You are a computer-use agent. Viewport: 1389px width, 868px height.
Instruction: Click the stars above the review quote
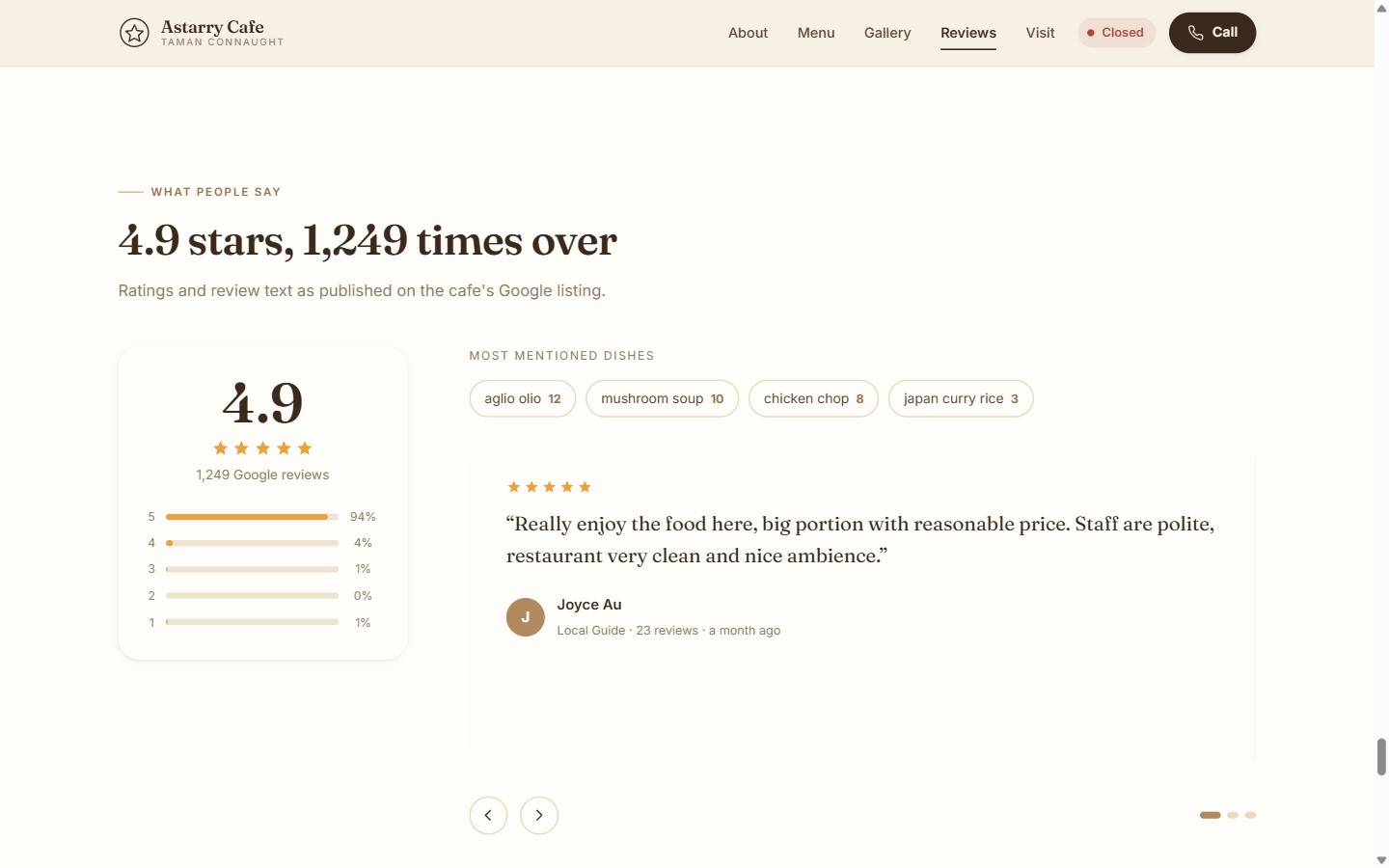pos(549,487)
